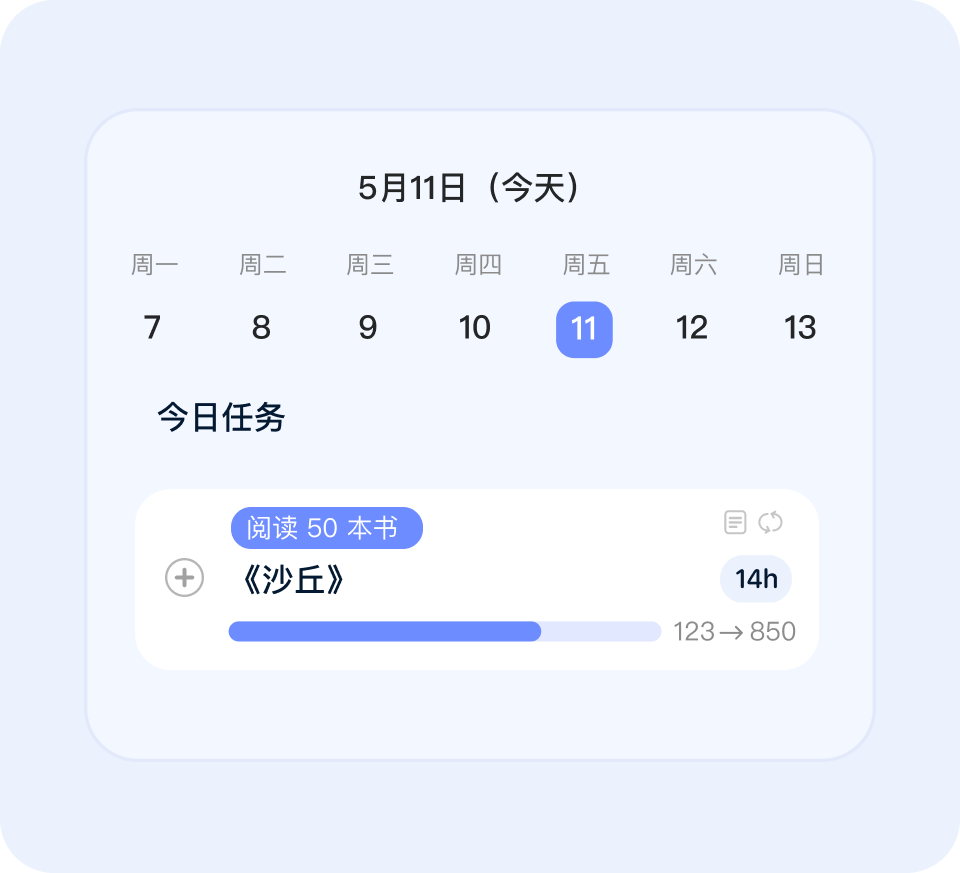Click the 今日任务 section heading
Viewport: 960px width, 873px height.
coord(221,418)
